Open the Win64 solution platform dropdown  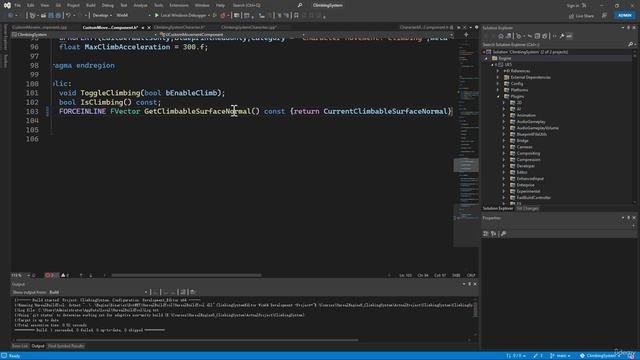pos(133,16)
